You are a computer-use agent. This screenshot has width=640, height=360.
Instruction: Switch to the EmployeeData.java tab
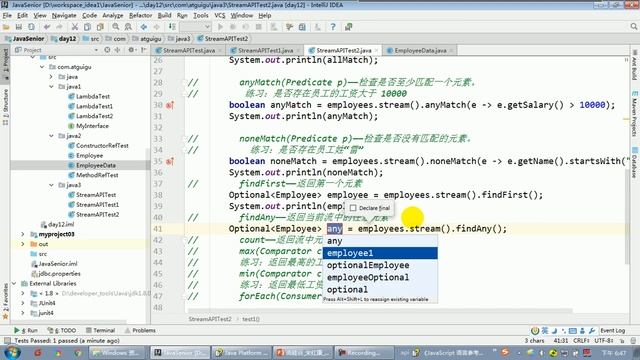click(420, 51)
